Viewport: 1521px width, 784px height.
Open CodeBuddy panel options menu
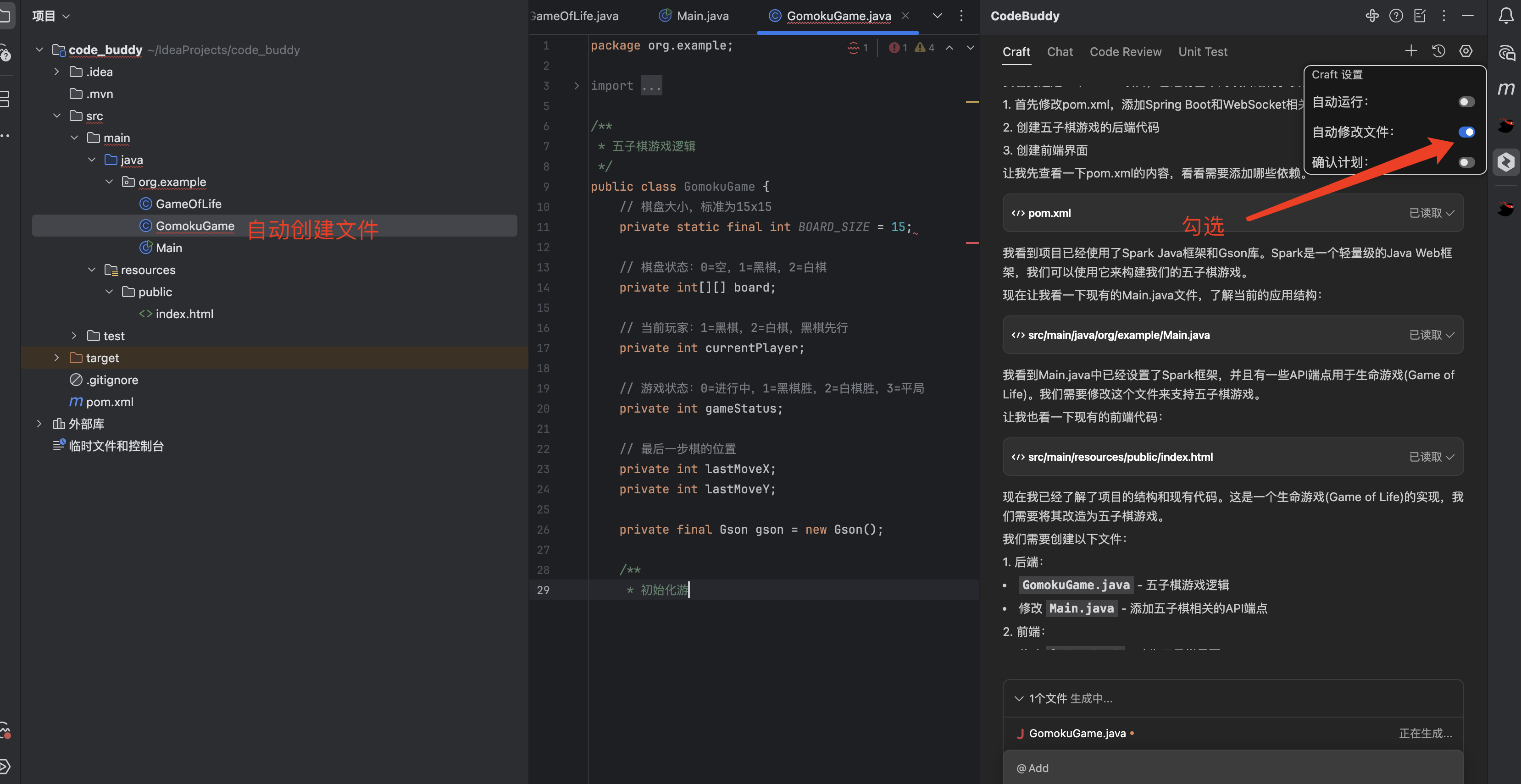coord(1443,16)
